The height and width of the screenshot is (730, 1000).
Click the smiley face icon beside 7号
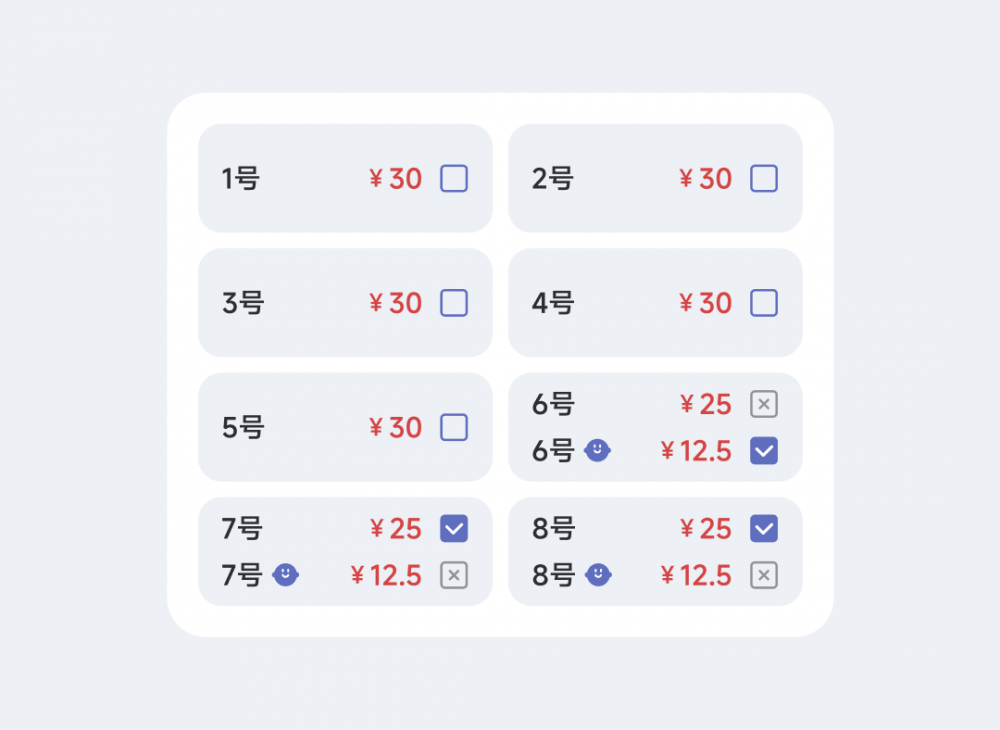click(x=286, y=574)
